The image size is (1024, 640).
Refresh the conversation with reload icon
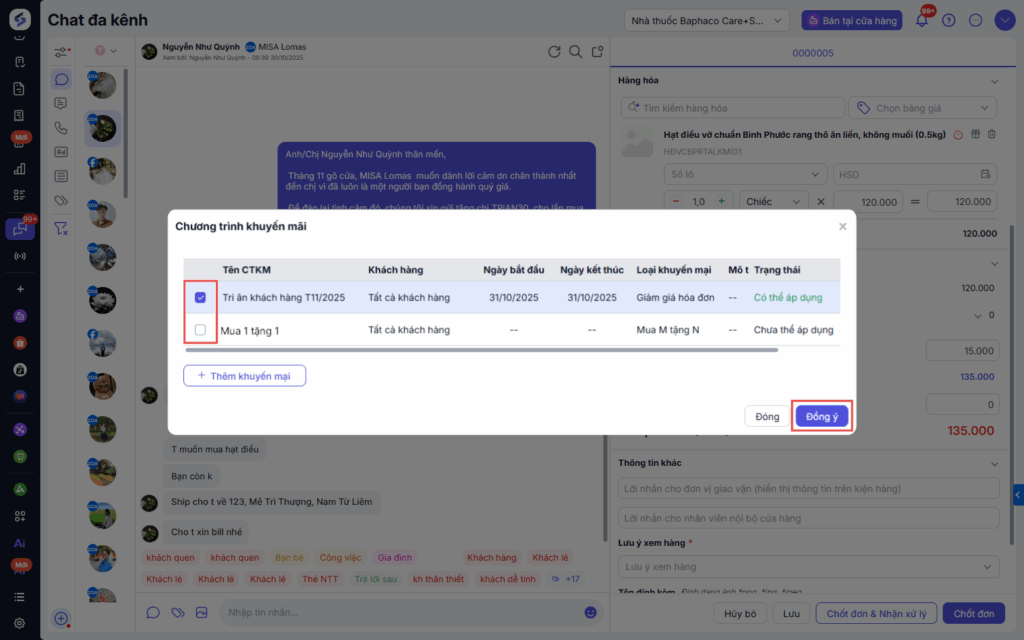coord(554,52)
